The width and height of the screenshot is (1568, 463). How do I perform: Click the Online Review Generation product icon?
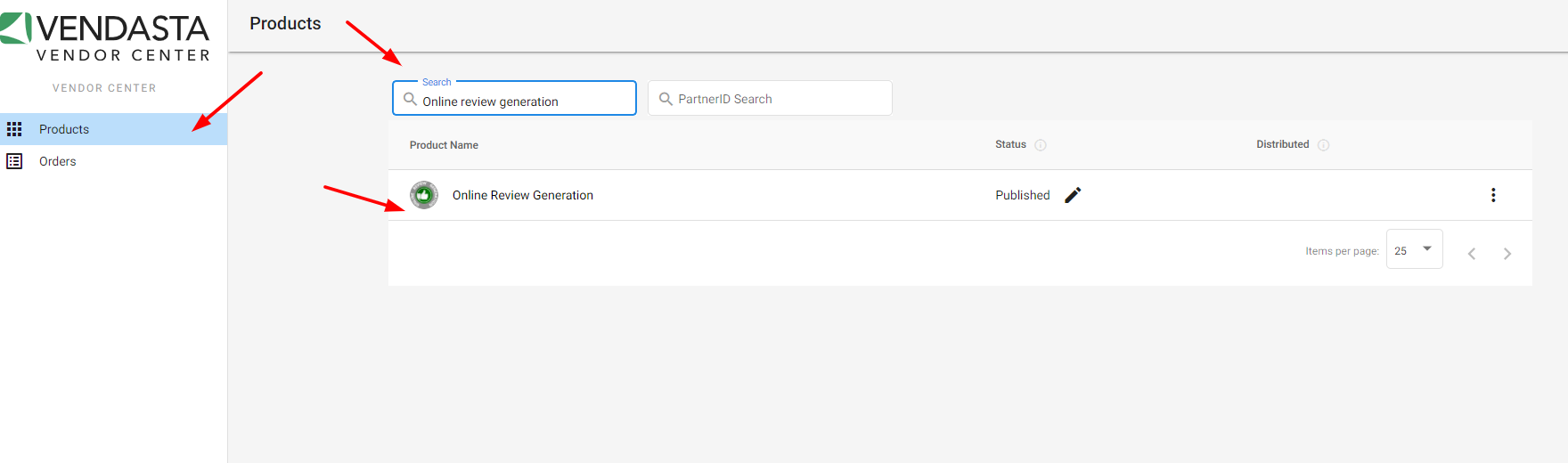pyautogui.click(x=424, y=195)
